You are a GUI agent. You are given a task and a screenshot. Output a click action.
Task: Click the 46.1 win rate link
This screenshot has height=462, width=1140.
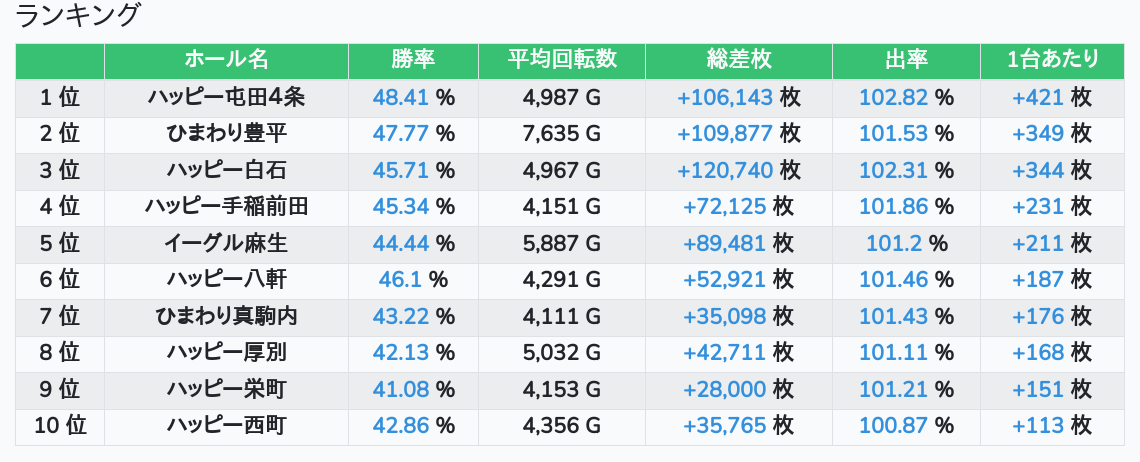pyautogui.click(x=400, y=280)
